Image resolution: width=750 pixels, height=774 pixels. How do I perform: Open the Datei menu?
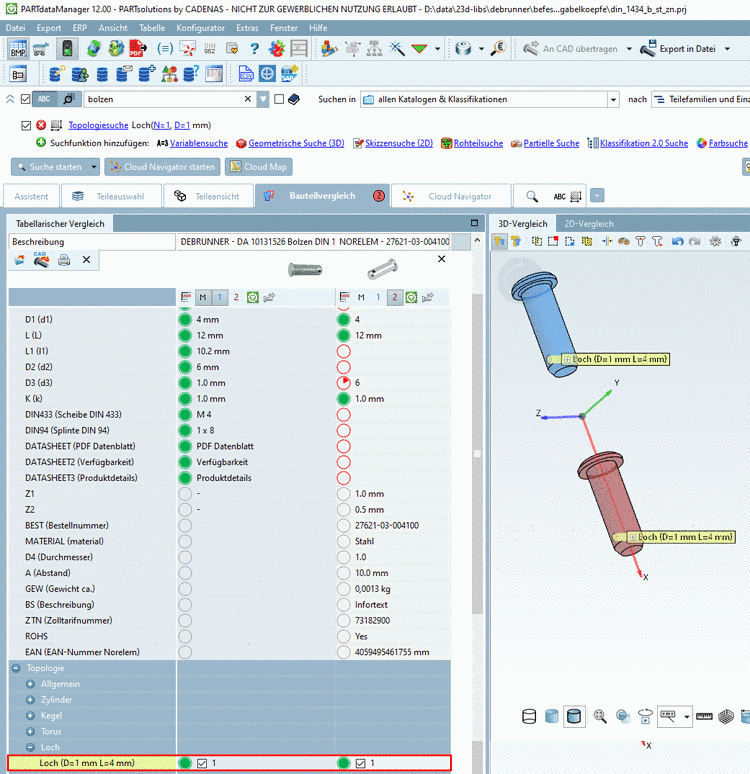click(15, 28)
